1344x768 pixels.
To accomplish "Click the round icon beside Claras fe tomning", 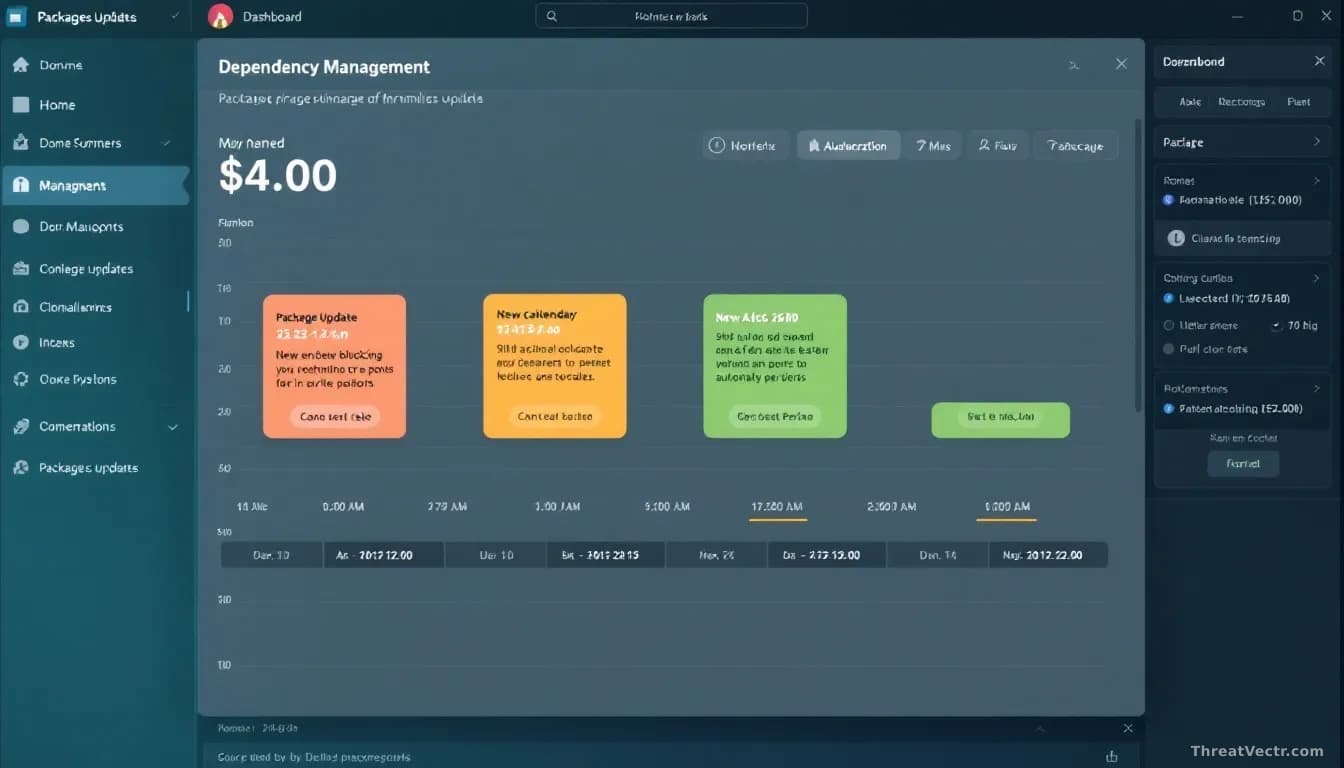I will click(1177, 238).
